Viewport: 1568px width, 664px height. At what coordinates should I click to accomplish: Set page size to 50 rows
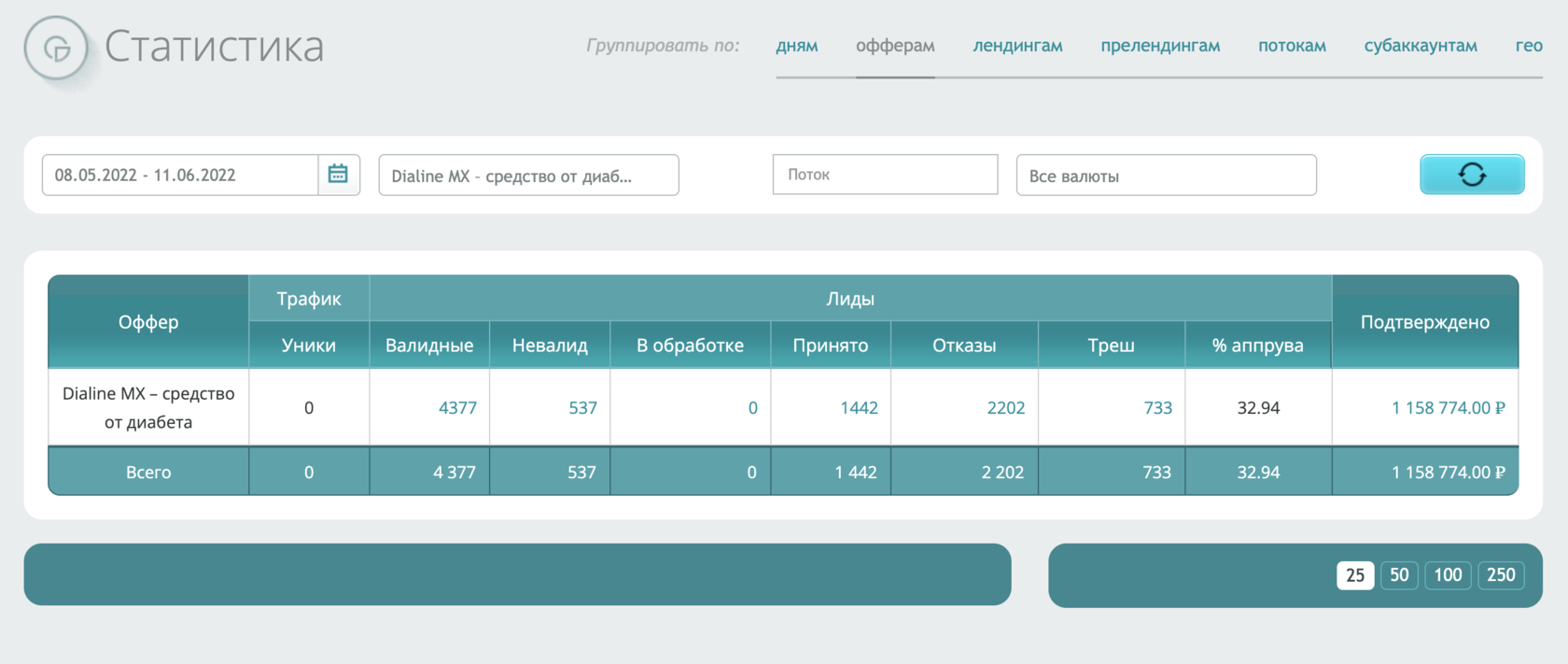tap(1399, 575)
